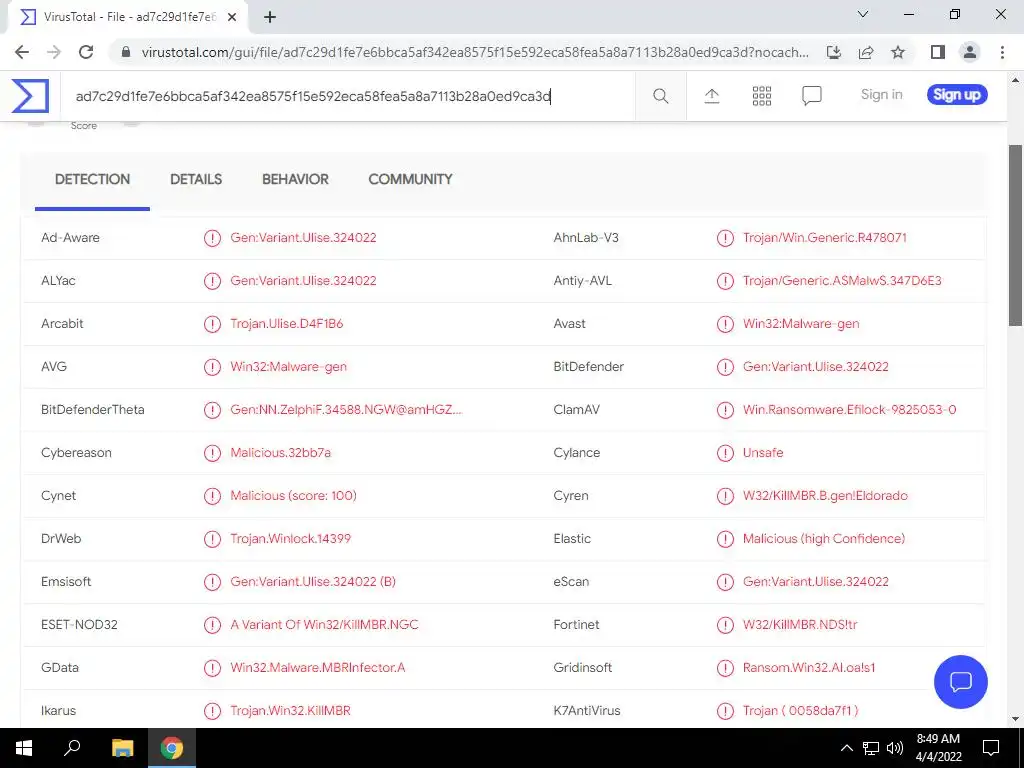Select Win.Ransomware.Efilock-9825053-0 detection text

849,410
